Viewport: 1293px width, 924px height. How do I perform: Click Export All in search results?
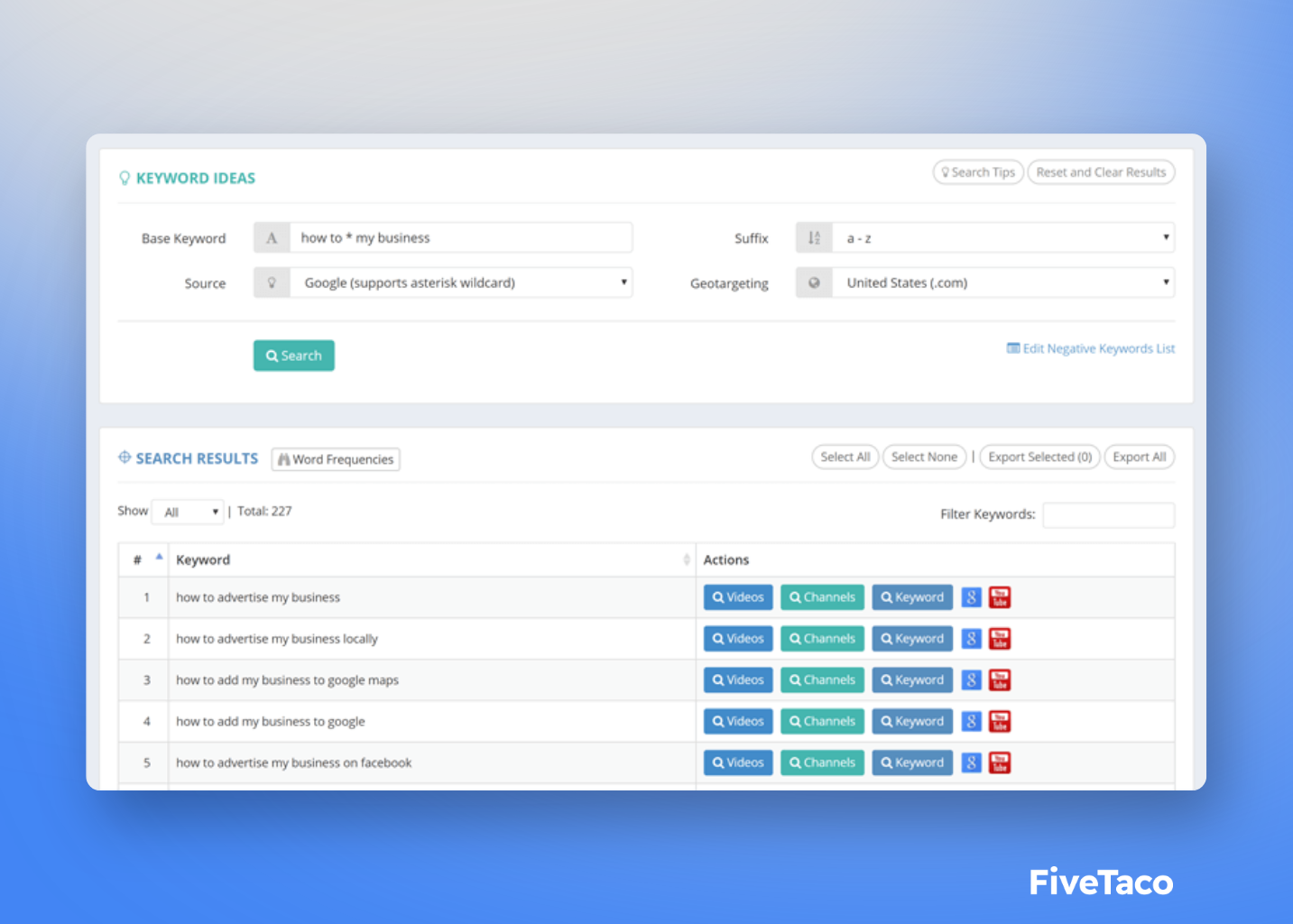point(1139,457)
